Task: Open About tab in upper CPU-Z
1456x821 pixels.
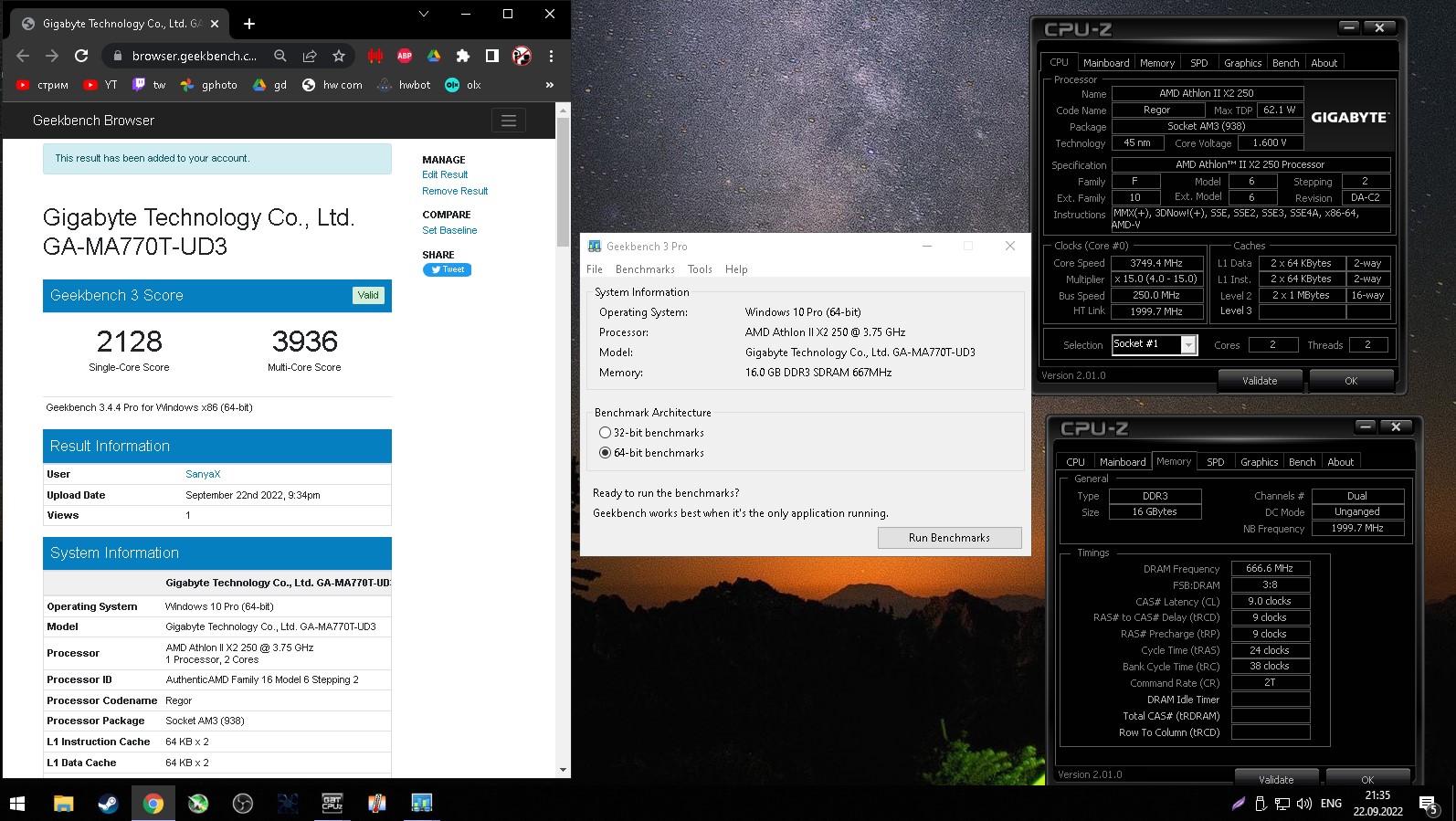Action: click(1324, 63)
